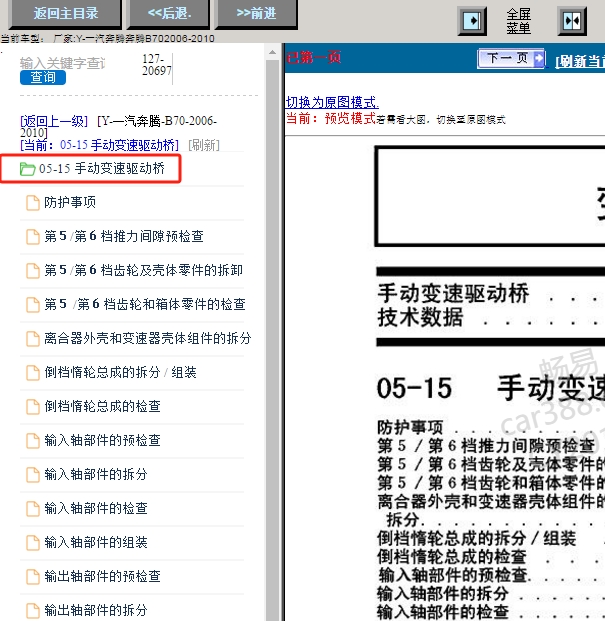Click the sidebar scrollbar up arrow
The height and width of the screenshot is (621, 605).
point(272,52)
